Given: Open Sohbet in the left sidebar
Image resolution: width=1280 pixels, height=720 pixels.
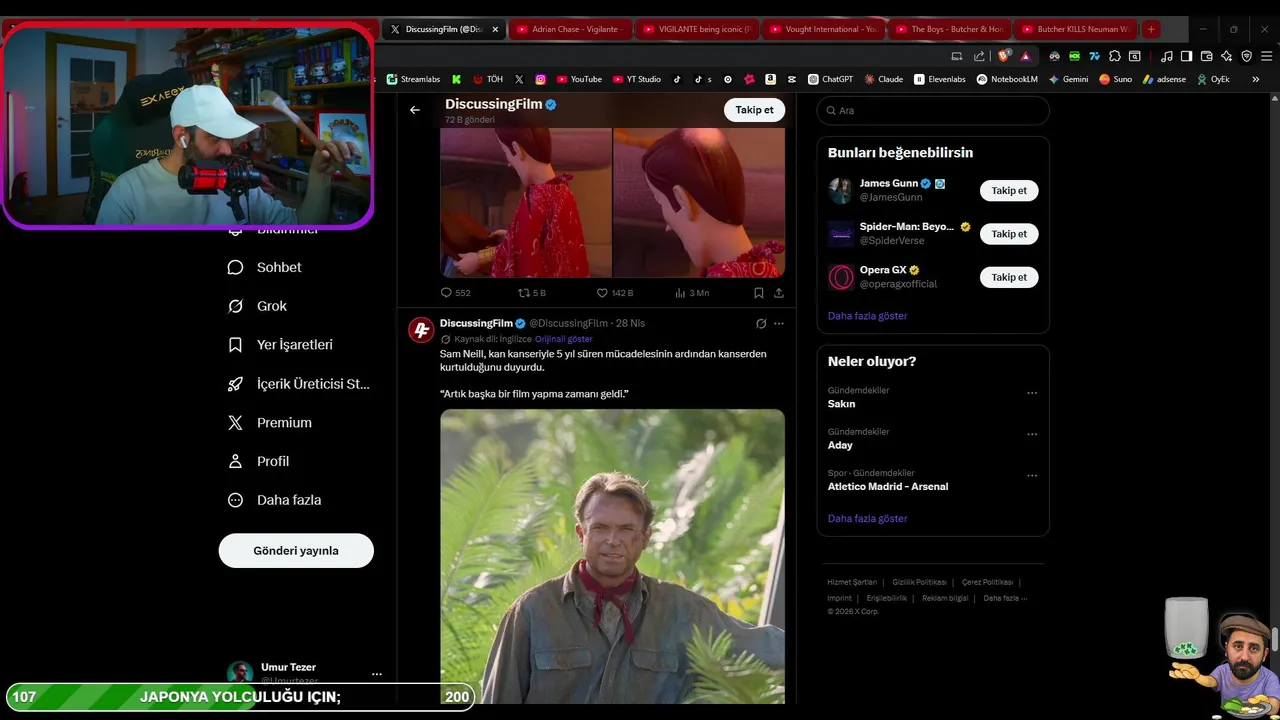Looking at the screenshot, I should [265, 267].
